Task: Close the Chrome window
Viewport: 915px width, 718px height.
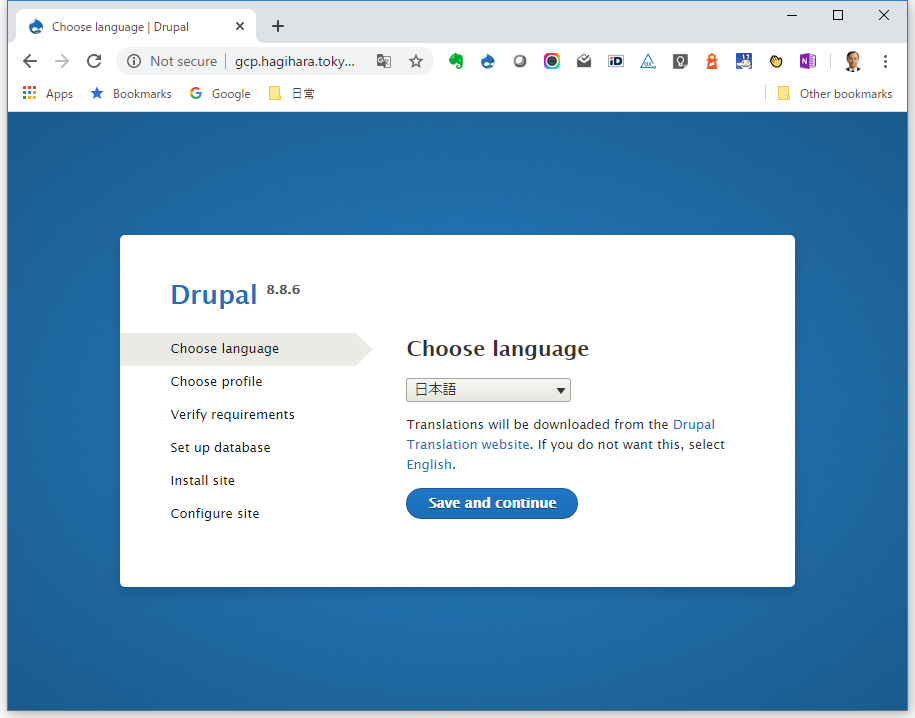Action: [884, 16]
